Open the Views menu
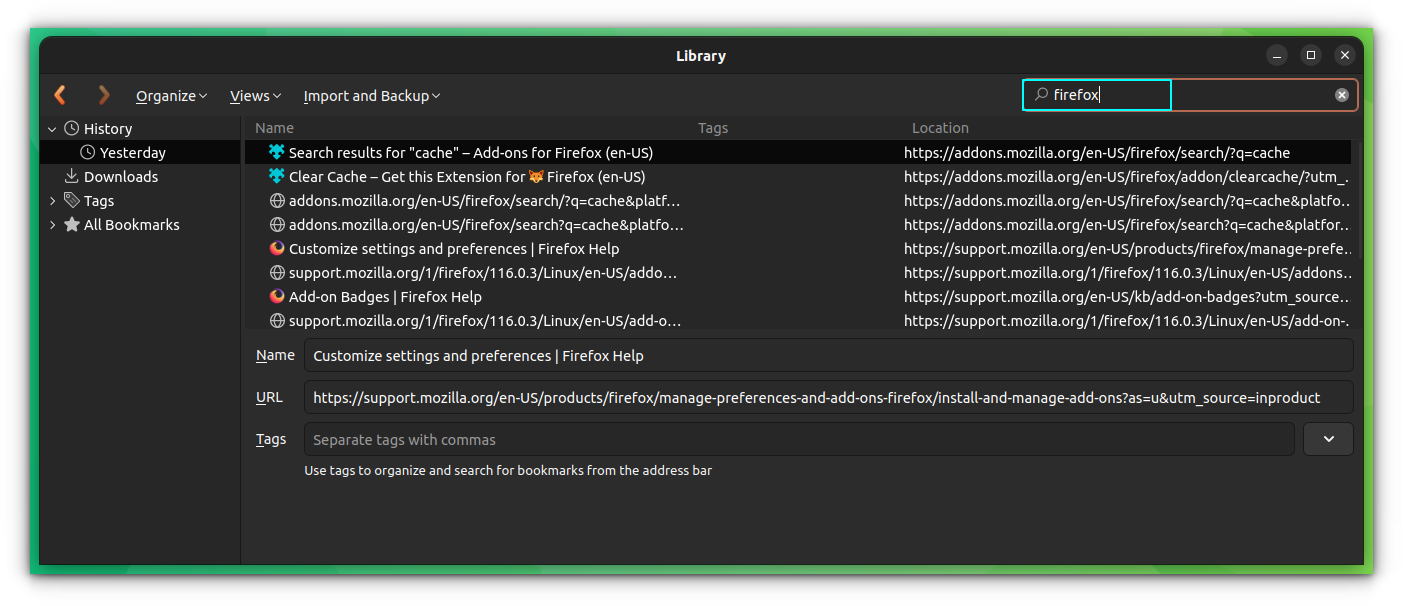1403x606 pixels. pos(255,96)
